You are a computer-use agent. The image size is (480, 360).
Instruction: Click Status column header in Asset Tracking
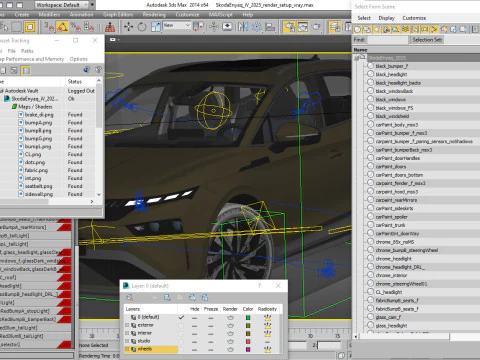click(80, 82)
